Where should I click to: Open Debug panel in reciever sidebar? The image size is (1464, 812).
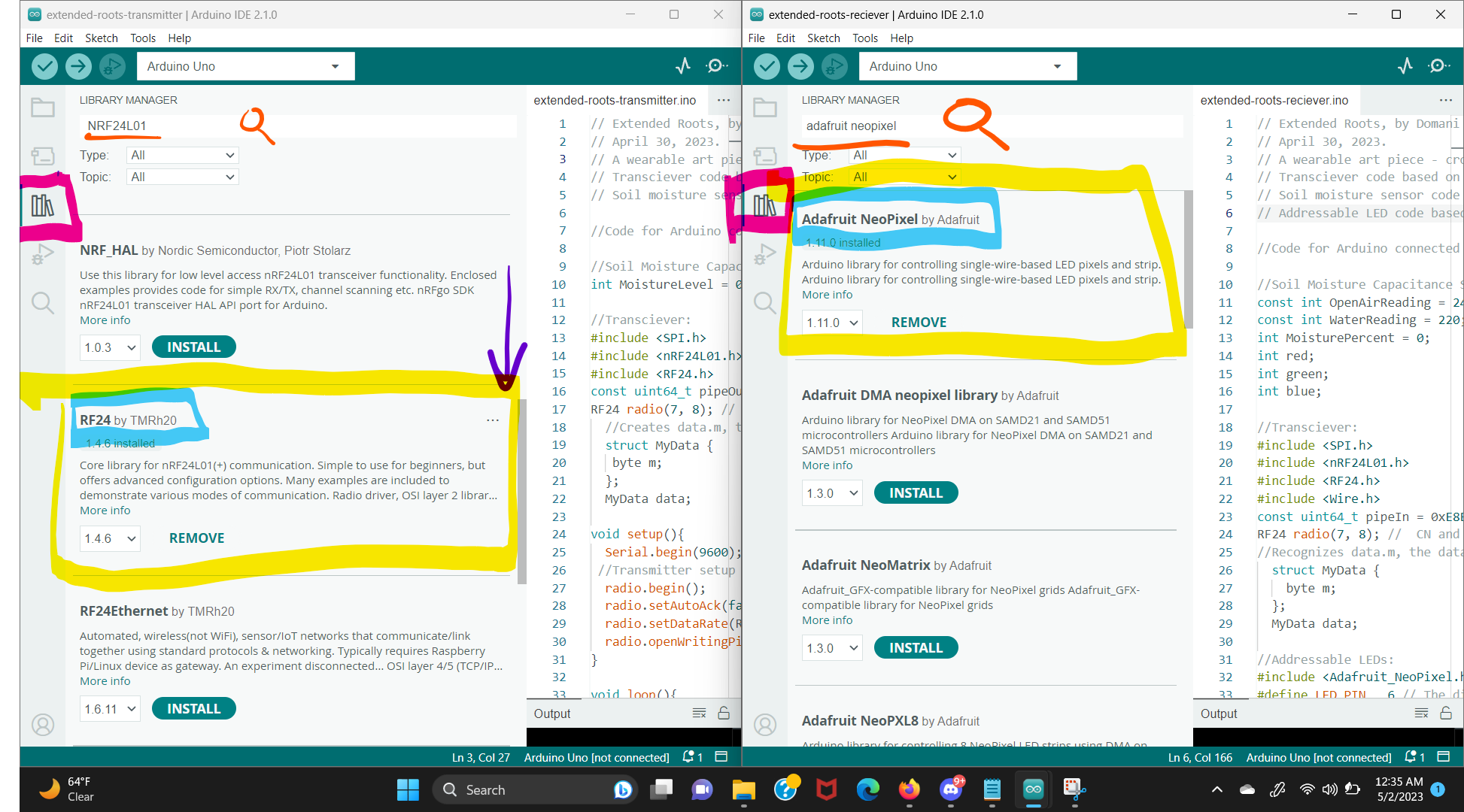[765, 254]
